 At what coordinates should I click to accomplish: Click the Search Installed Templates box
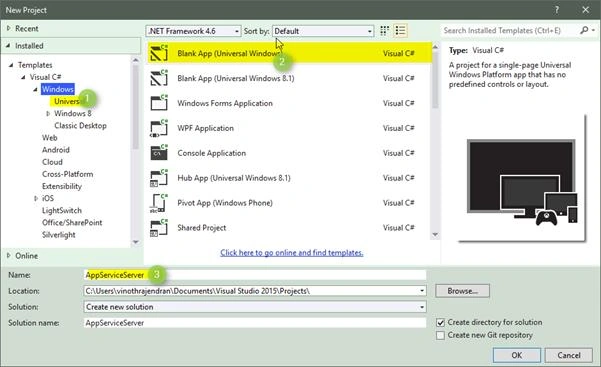click(510, 30)
